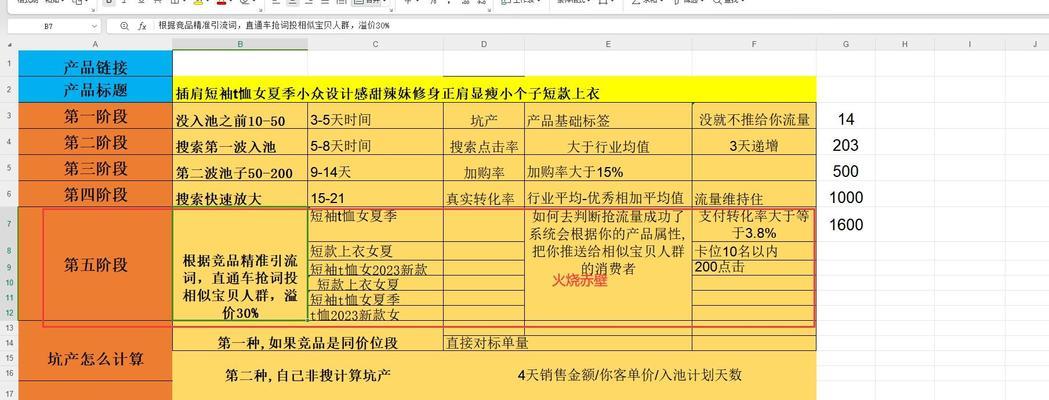The width and height of the screenshot is (1049, 400).
Task: Select column G header
Action: tap(846, 44)
